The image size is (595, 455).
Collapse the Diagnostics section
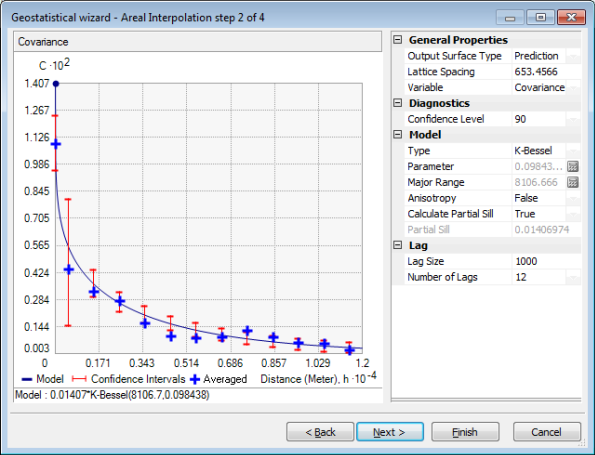click(x=397, y=103)
